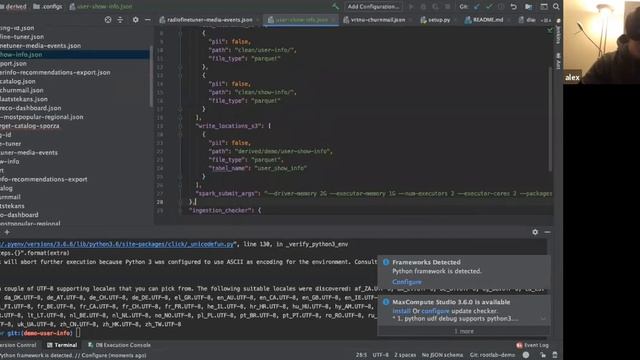Screen dimensions: 640x360
Task: Open the Version Control tool window tab
Action: coord(18,345)
